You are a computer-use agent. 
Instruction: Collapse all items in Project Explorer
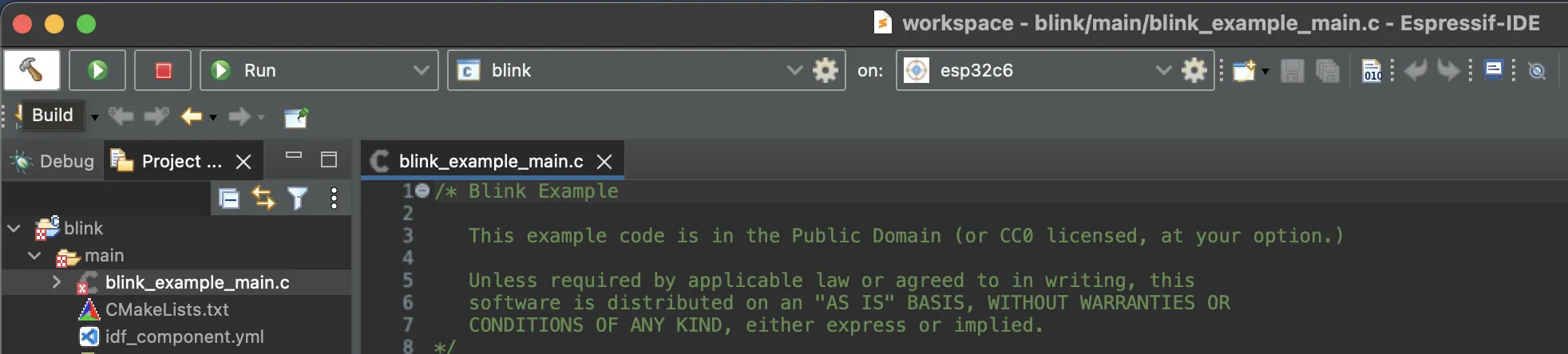click(x=229, y=198)
